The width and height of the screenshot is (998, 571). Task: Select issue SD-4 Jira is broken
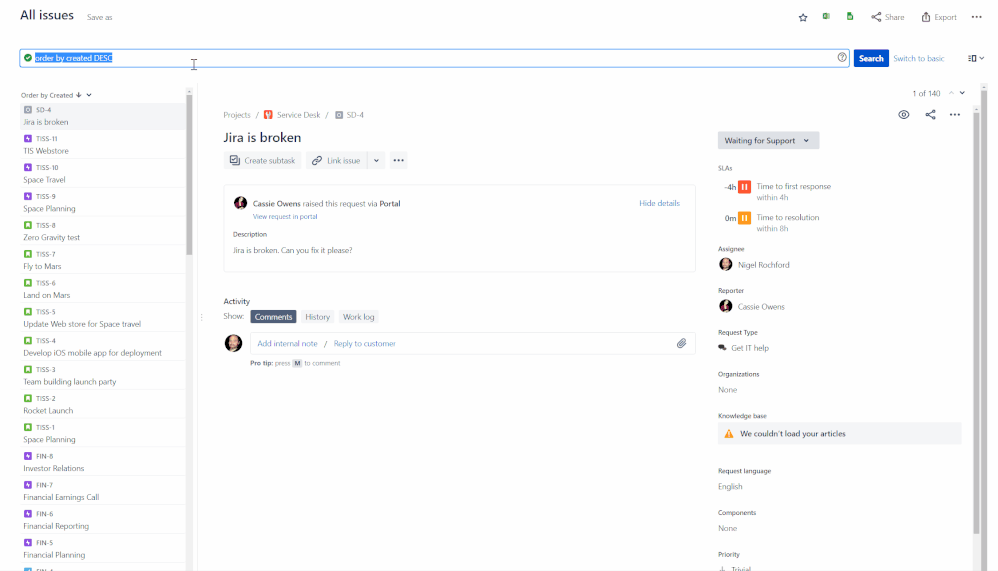pos(103,116)
